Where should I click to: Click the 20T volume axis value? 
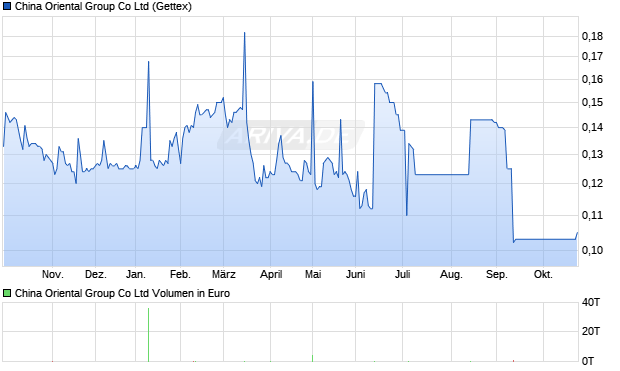click(591, 331)
